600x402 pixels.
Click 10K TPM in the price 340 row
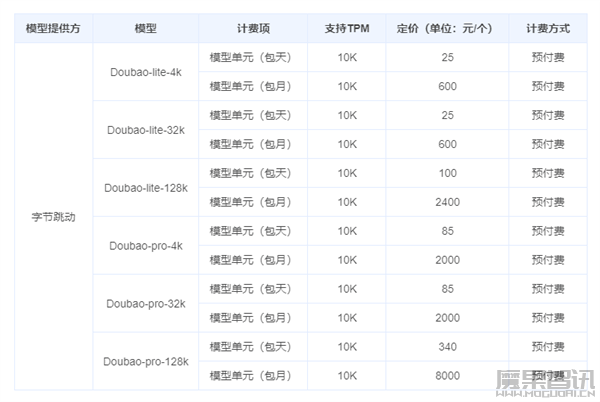click(347, 347)
